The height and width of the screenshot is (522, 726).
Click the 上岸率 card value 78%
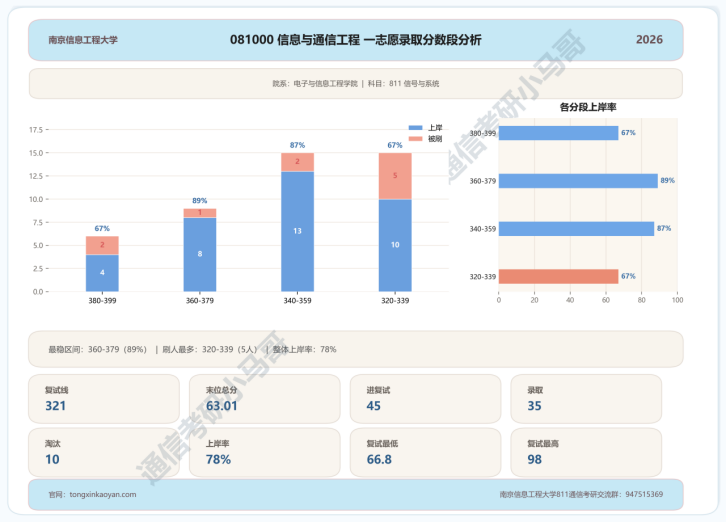tap(218, 459)
